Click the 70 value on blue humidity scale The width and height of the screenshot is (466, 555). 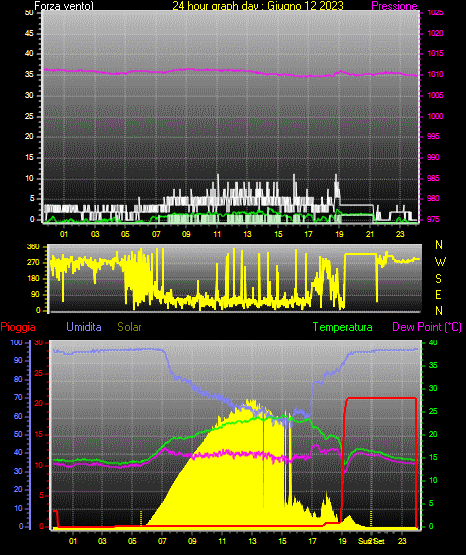coord(18,397)
